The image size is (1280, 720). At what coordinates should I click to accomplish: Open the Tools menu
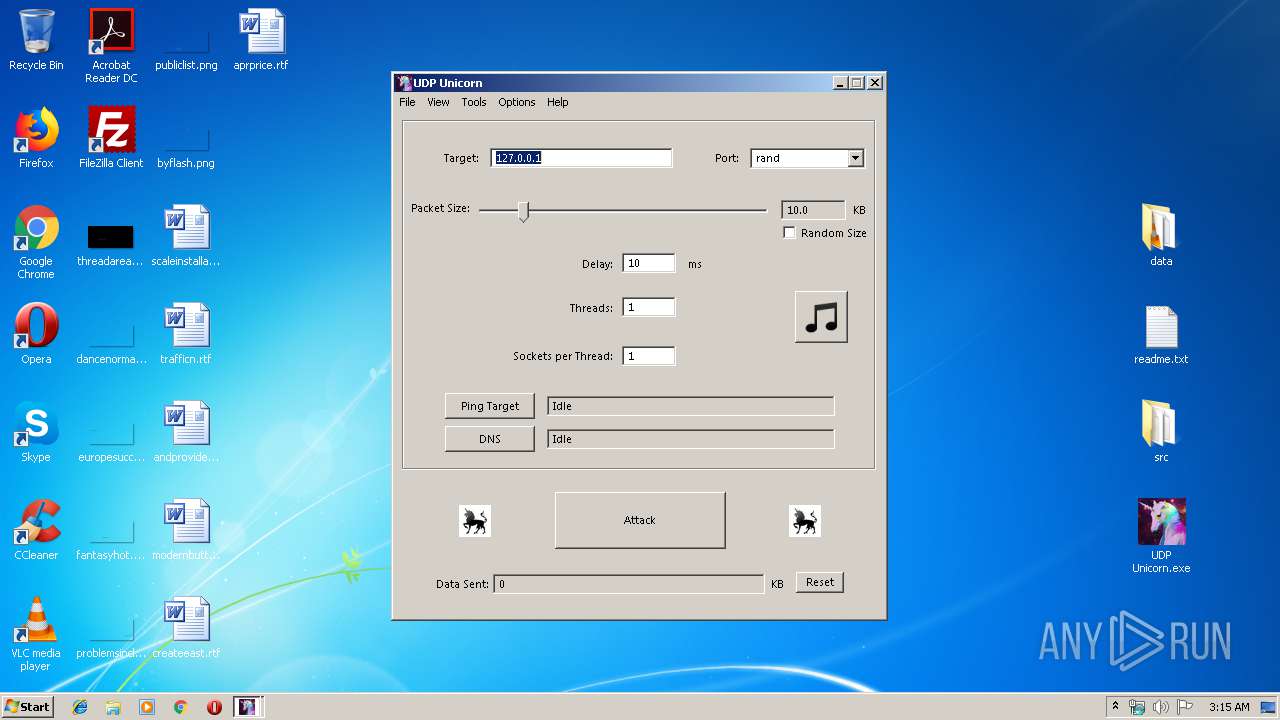coord(474,102)
